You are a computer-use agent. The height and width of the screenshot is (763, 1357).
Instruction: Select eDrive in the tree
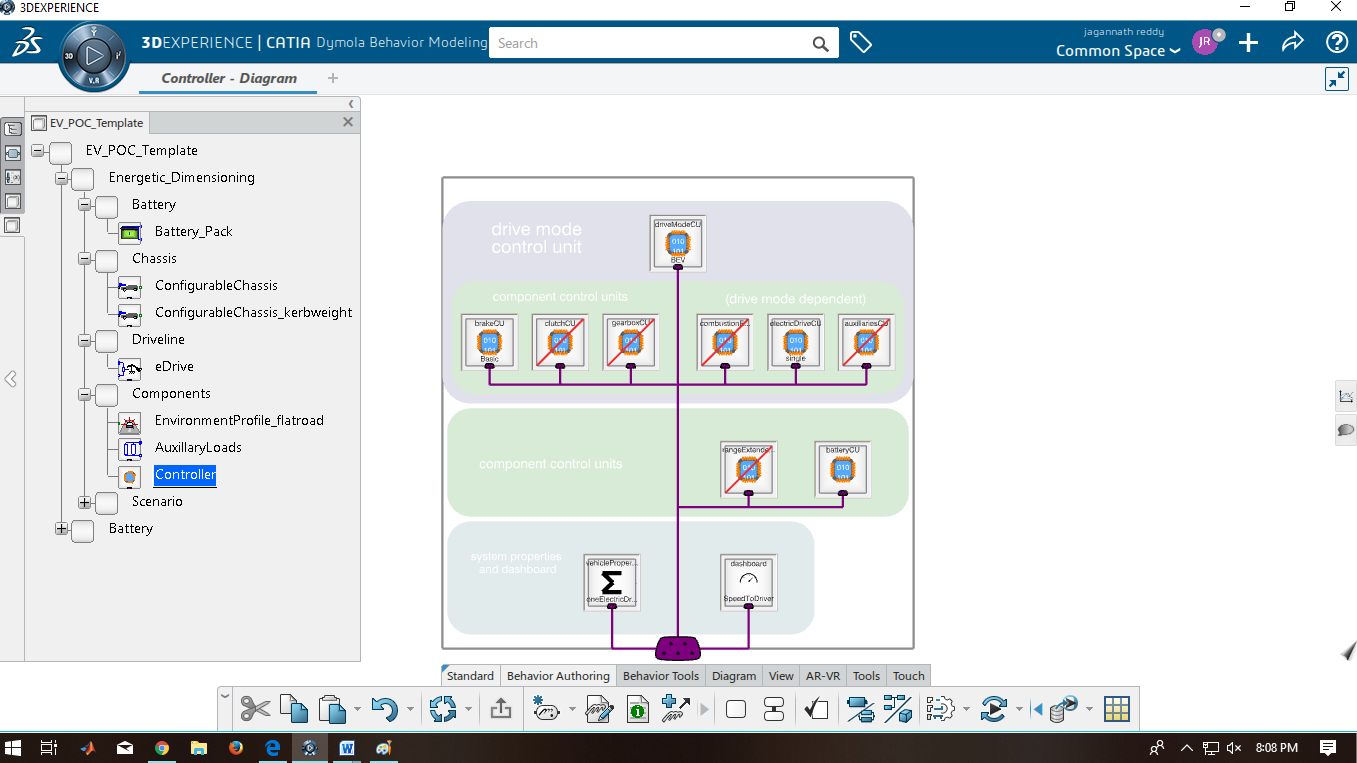pyautogui.click(x=174, y=367)
